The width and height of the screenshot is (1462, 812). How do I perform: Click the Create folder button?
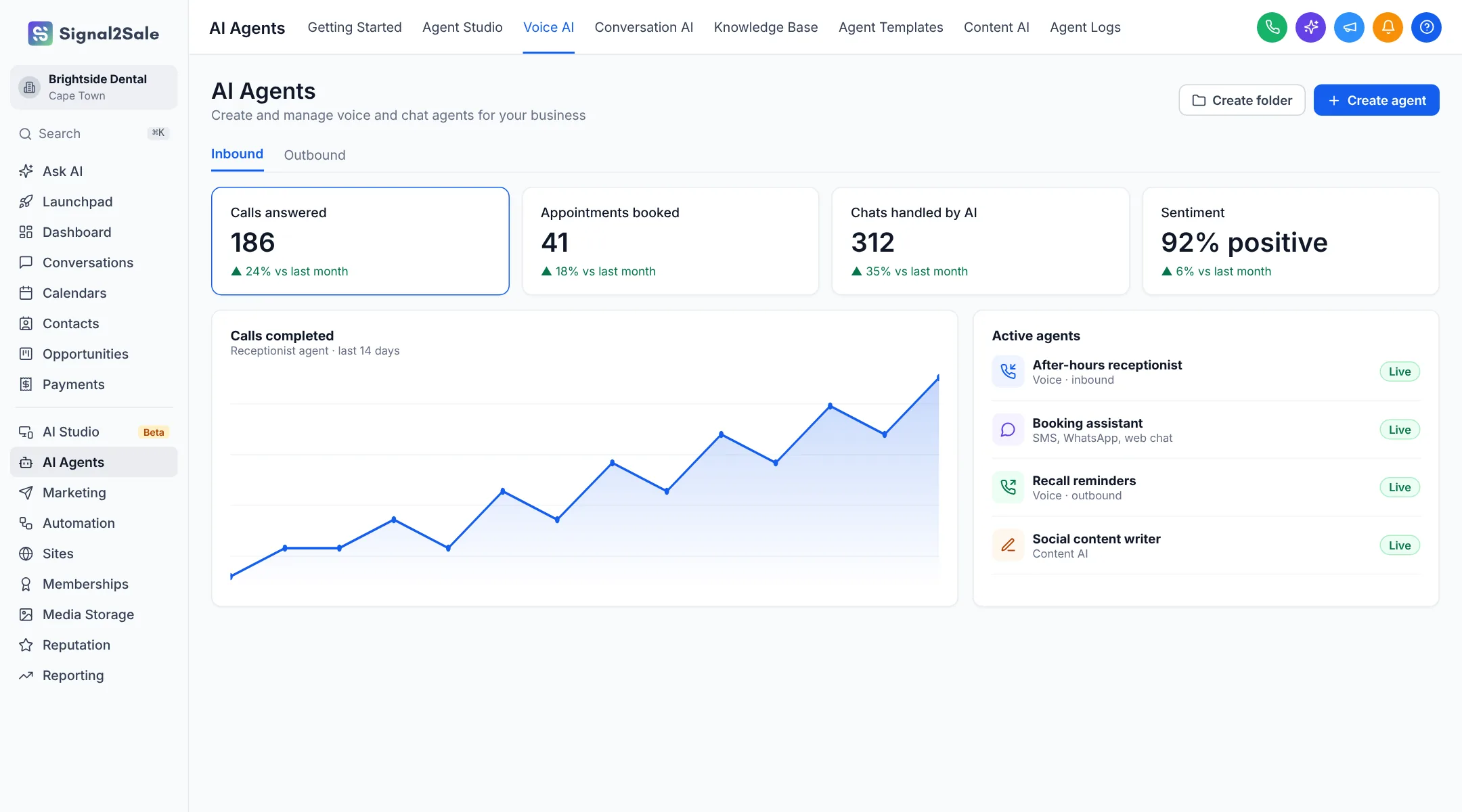[1241, 100]
